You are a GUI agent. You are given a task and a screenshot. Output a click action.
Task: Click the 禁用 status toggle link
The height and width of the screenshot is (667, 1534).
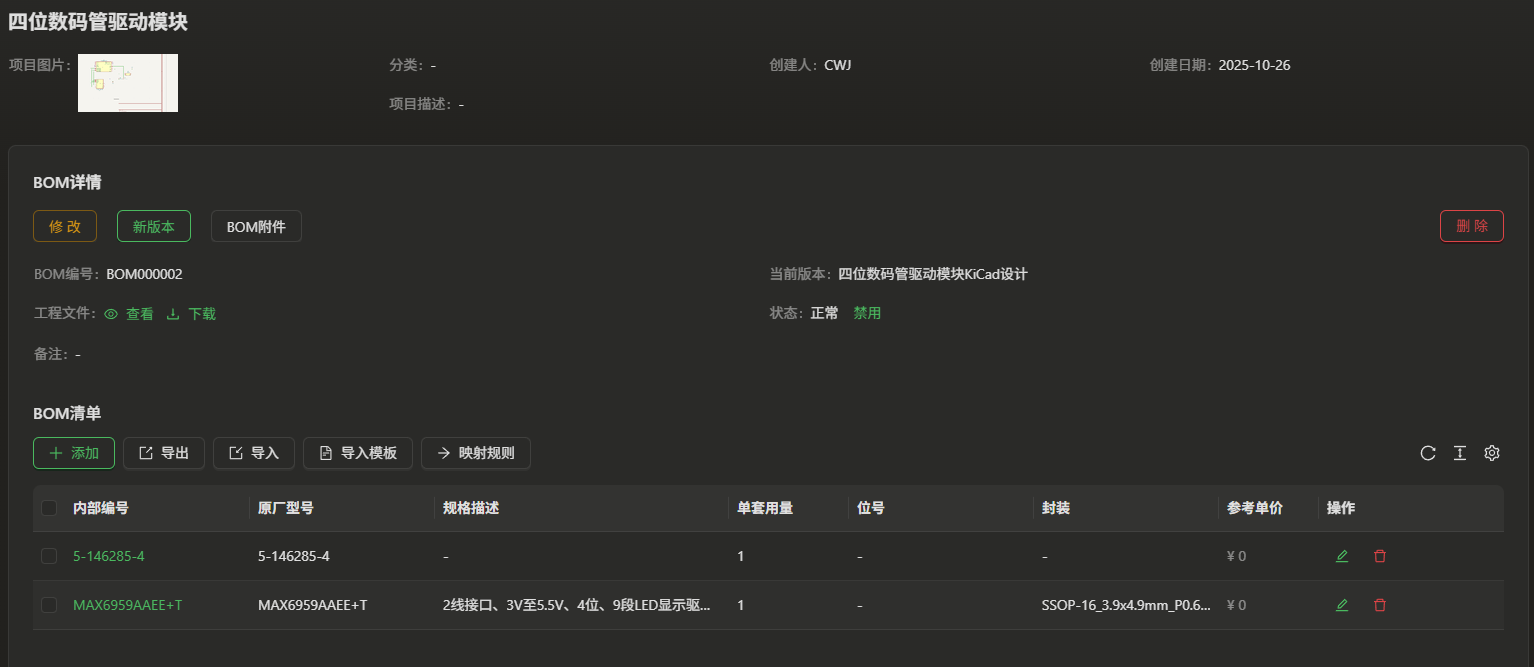tap(867, 313)
